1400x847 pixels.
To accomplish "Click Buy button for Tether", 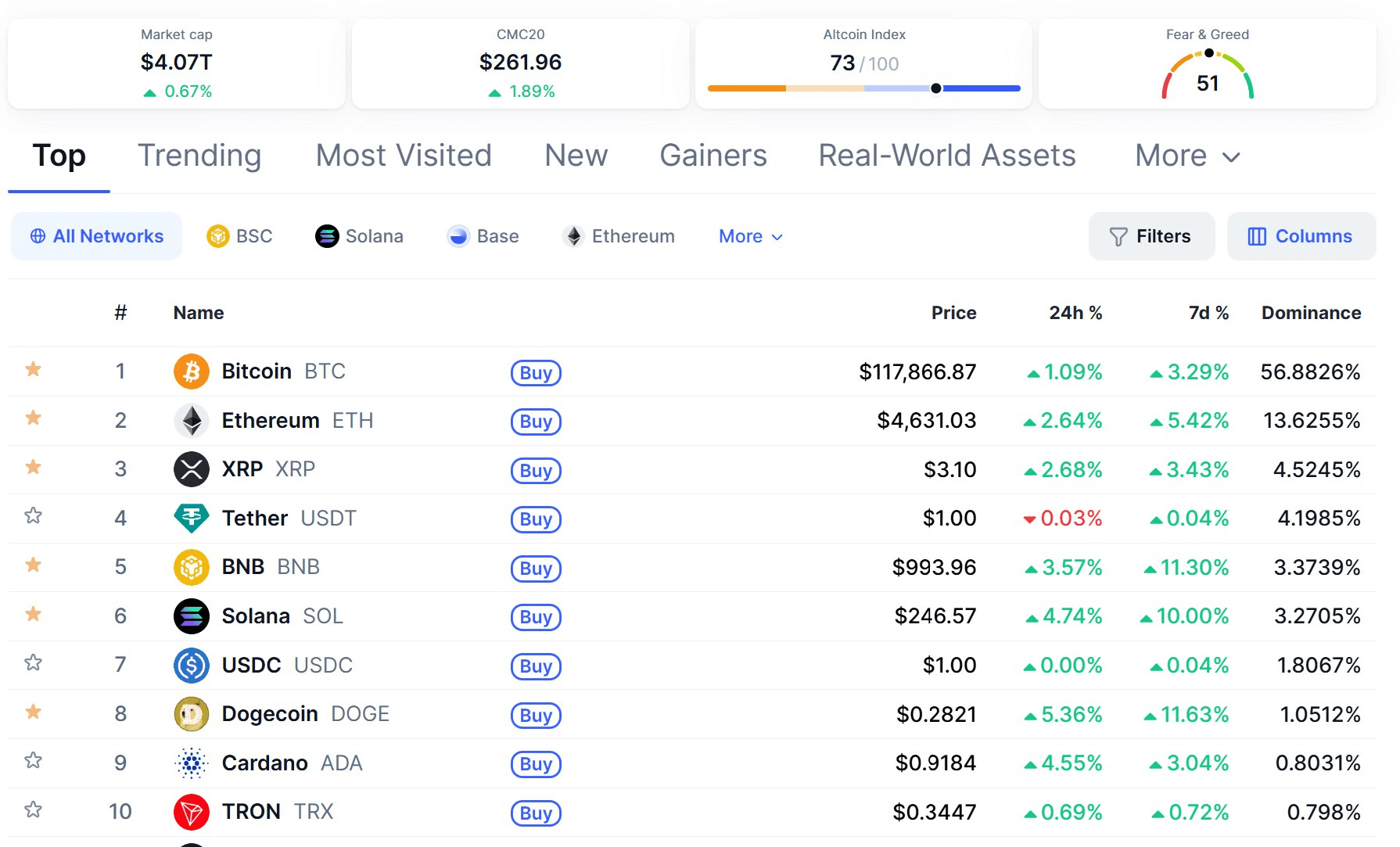I will (536, 519).
